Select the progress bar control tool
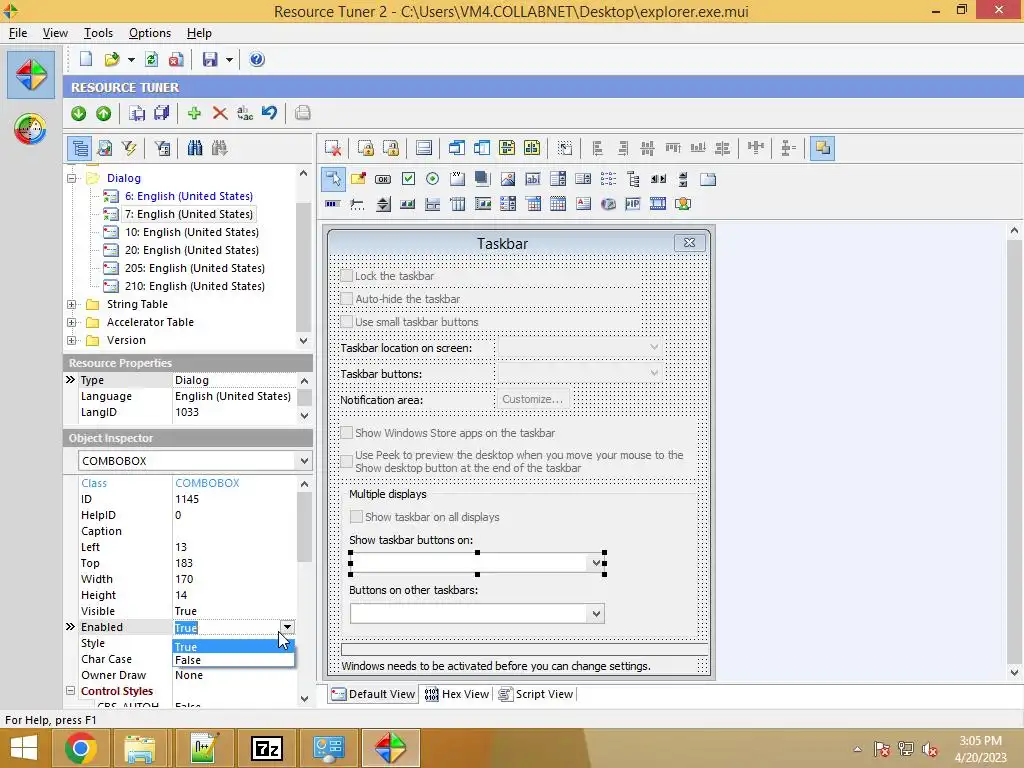Screen dimensions: 1024x768 [332, 204]
